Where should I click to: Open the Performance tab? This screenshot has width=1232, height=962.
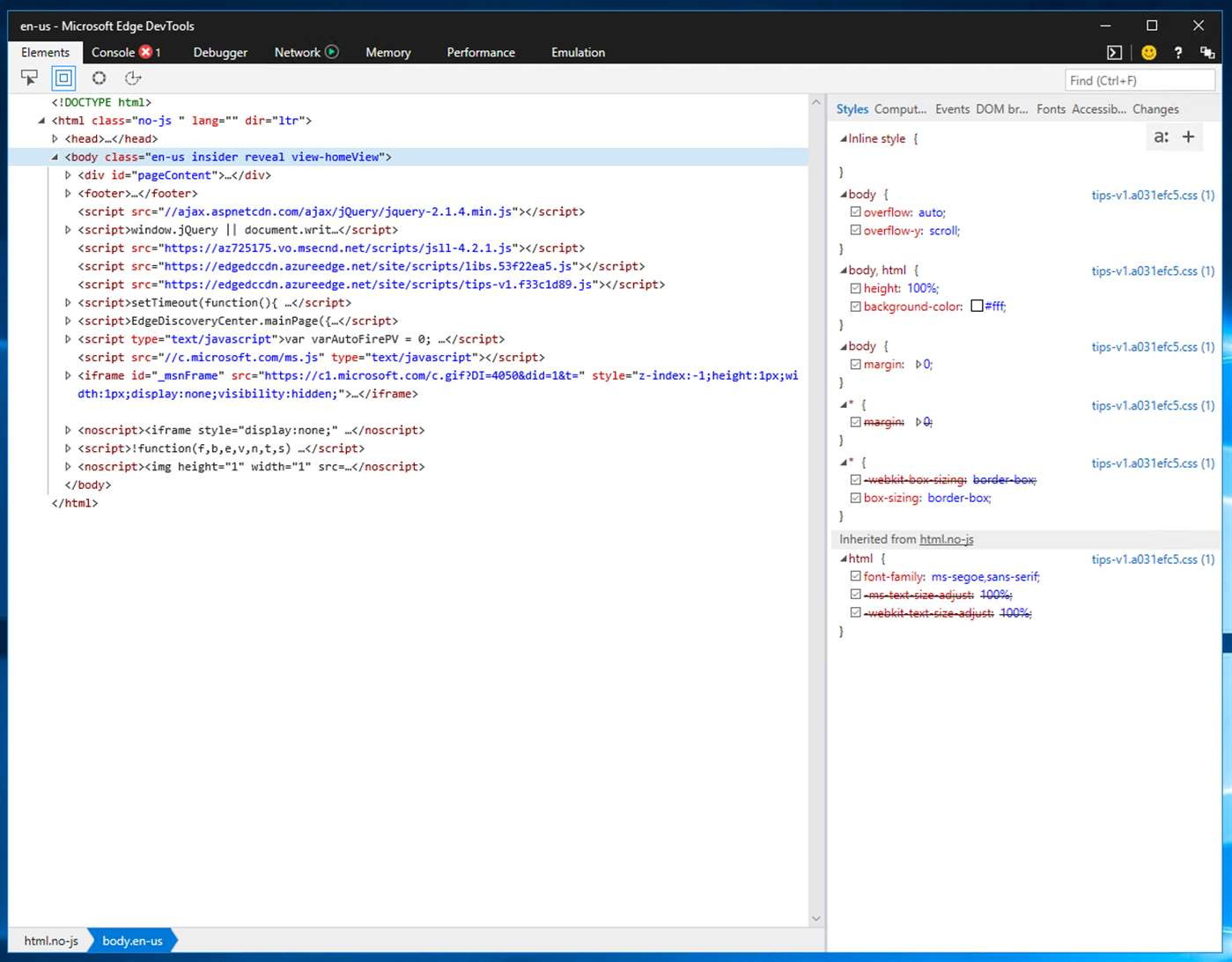tap(481, 52)
